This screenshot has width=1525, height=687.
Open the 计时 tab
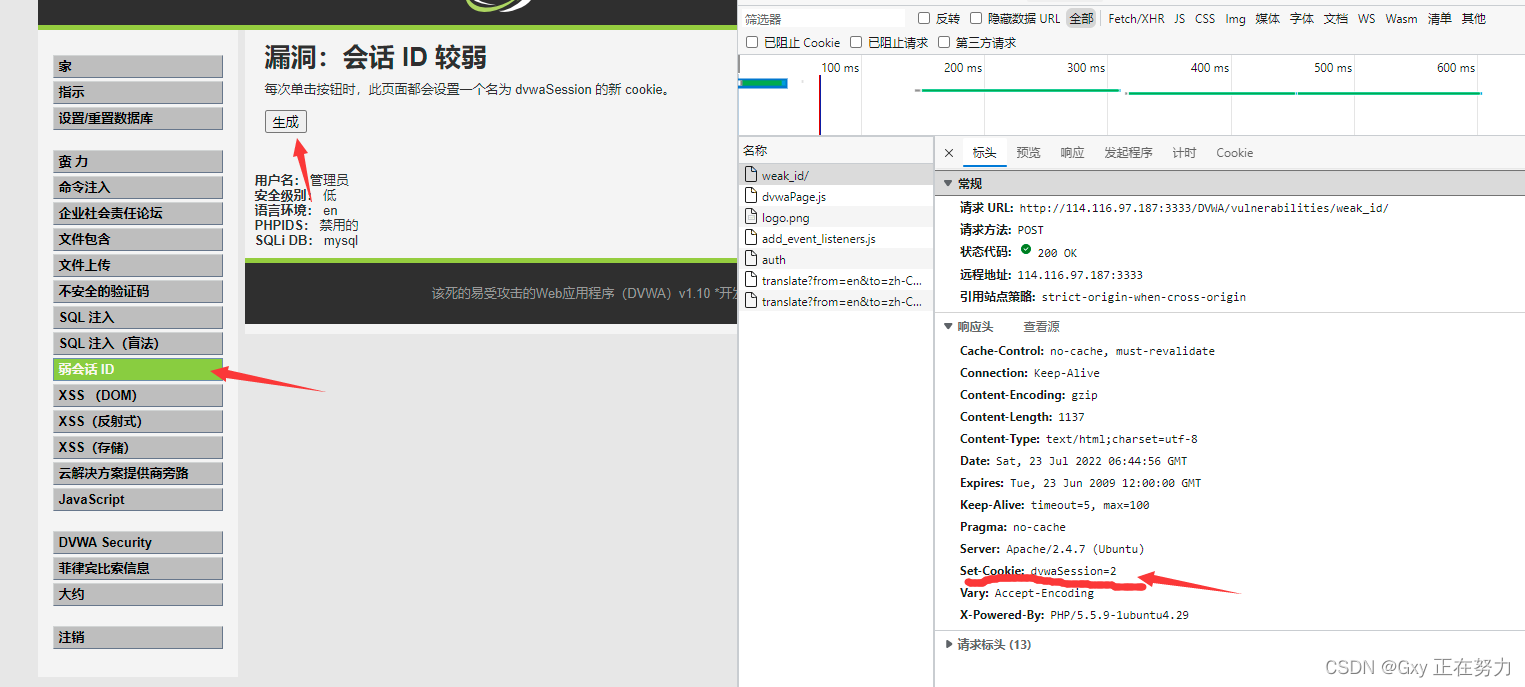pos(1184,153)
